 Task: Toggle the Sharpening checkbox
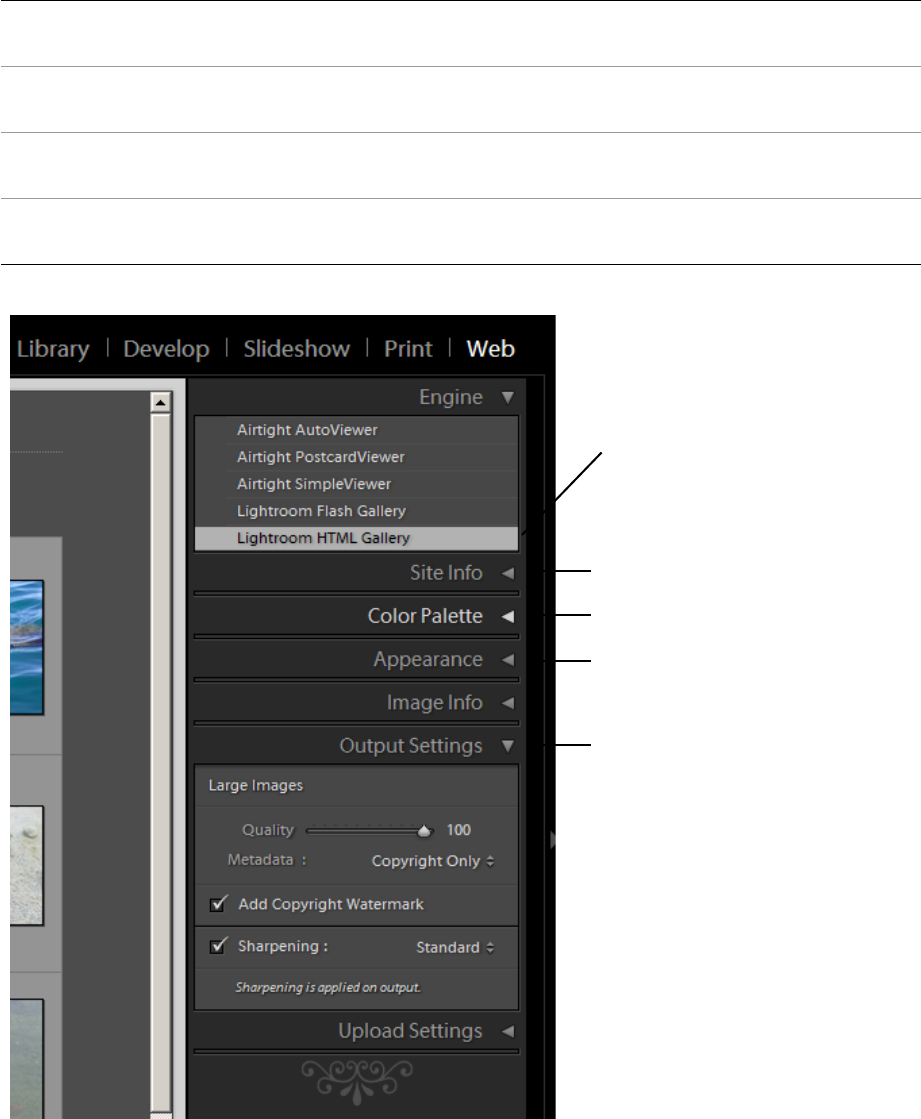click(218, 946)
